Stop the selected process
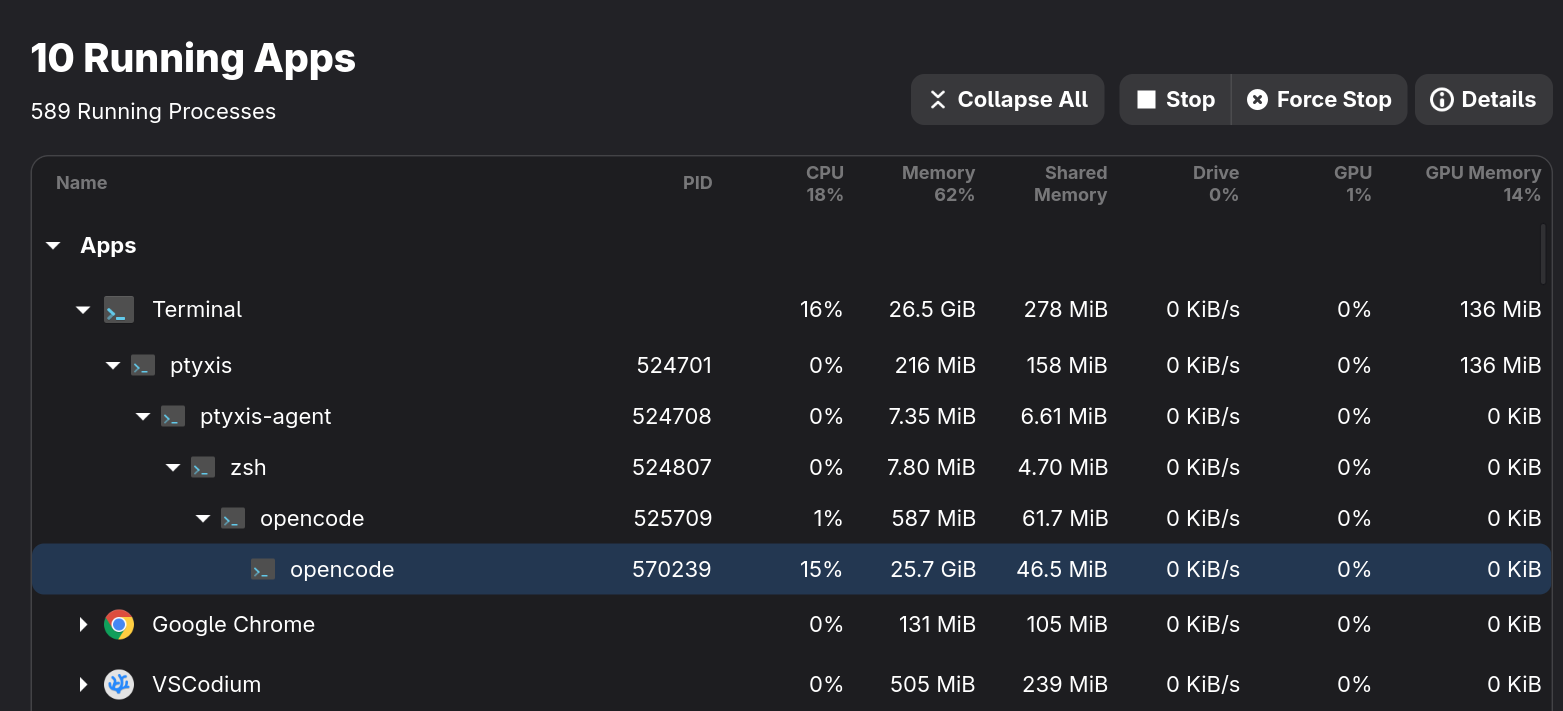The width and height of the screenshot is (1563, 711). click(x=1175, y=100)
